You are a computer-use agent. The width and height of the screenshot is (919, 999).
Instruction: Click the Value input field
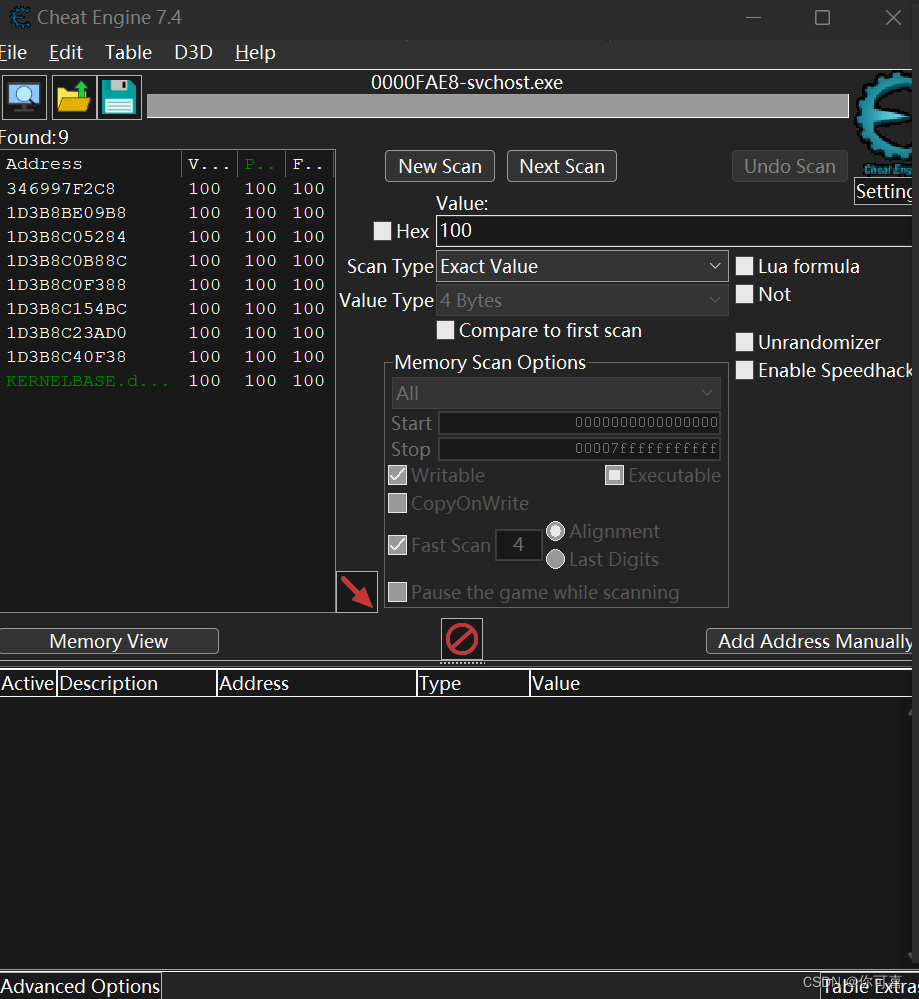(x=674, y=231)
